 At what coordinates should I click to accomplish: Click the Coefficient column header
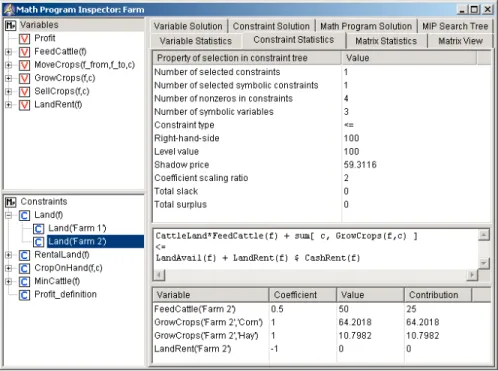[303, 295]
